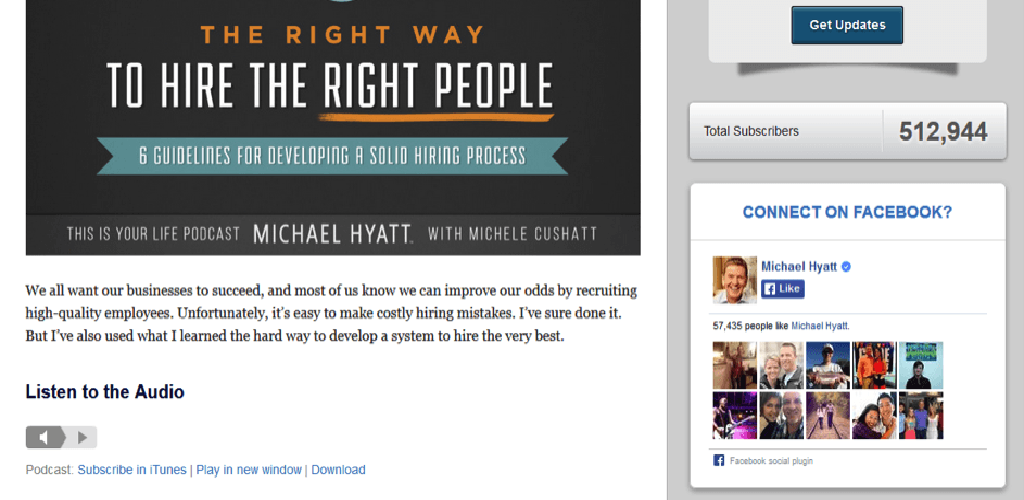Screen dimensions: 1024x500
Task: Open Michael Hyatt link in likes count
Action: click(820, 325)
